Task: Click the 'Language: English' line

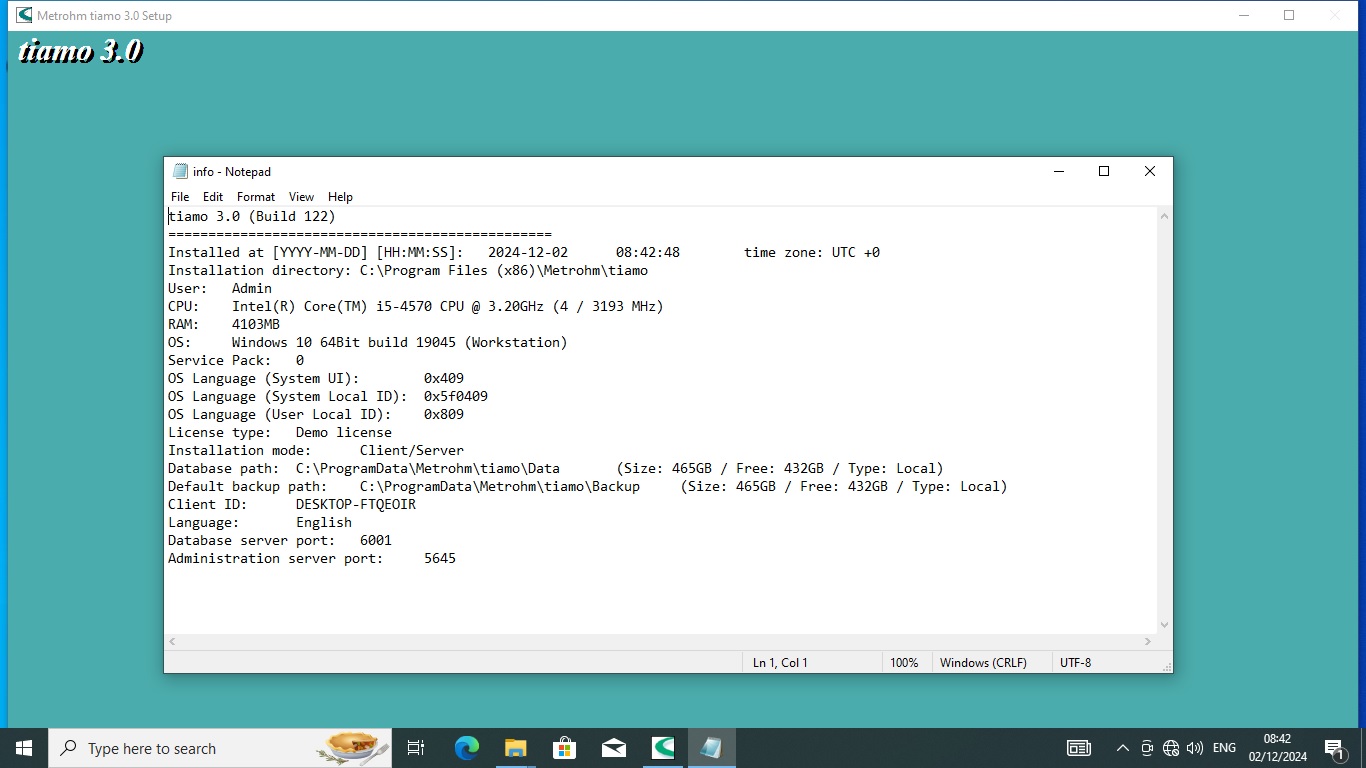Action: (x=260, y=522)
